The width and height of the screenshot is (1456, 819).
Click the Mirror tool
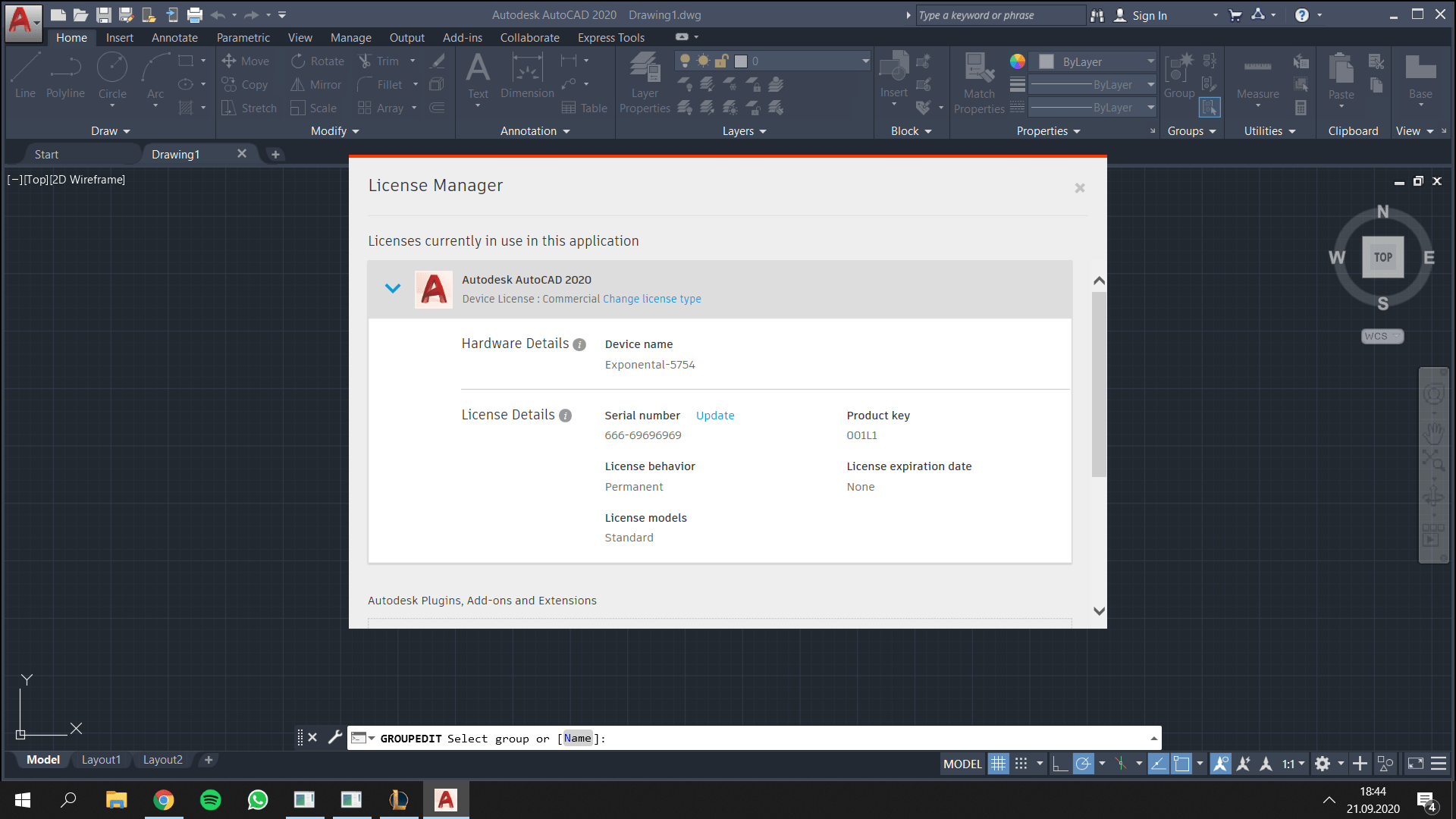(316, 85)
